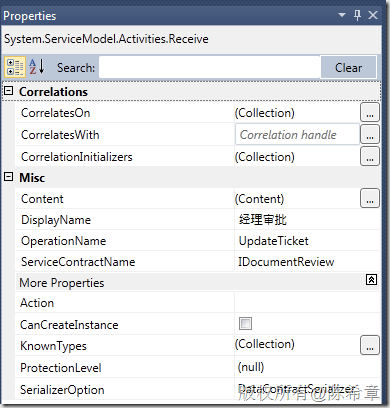Switch to Categorized view icon
390x408 pixels.
(15, 67)
